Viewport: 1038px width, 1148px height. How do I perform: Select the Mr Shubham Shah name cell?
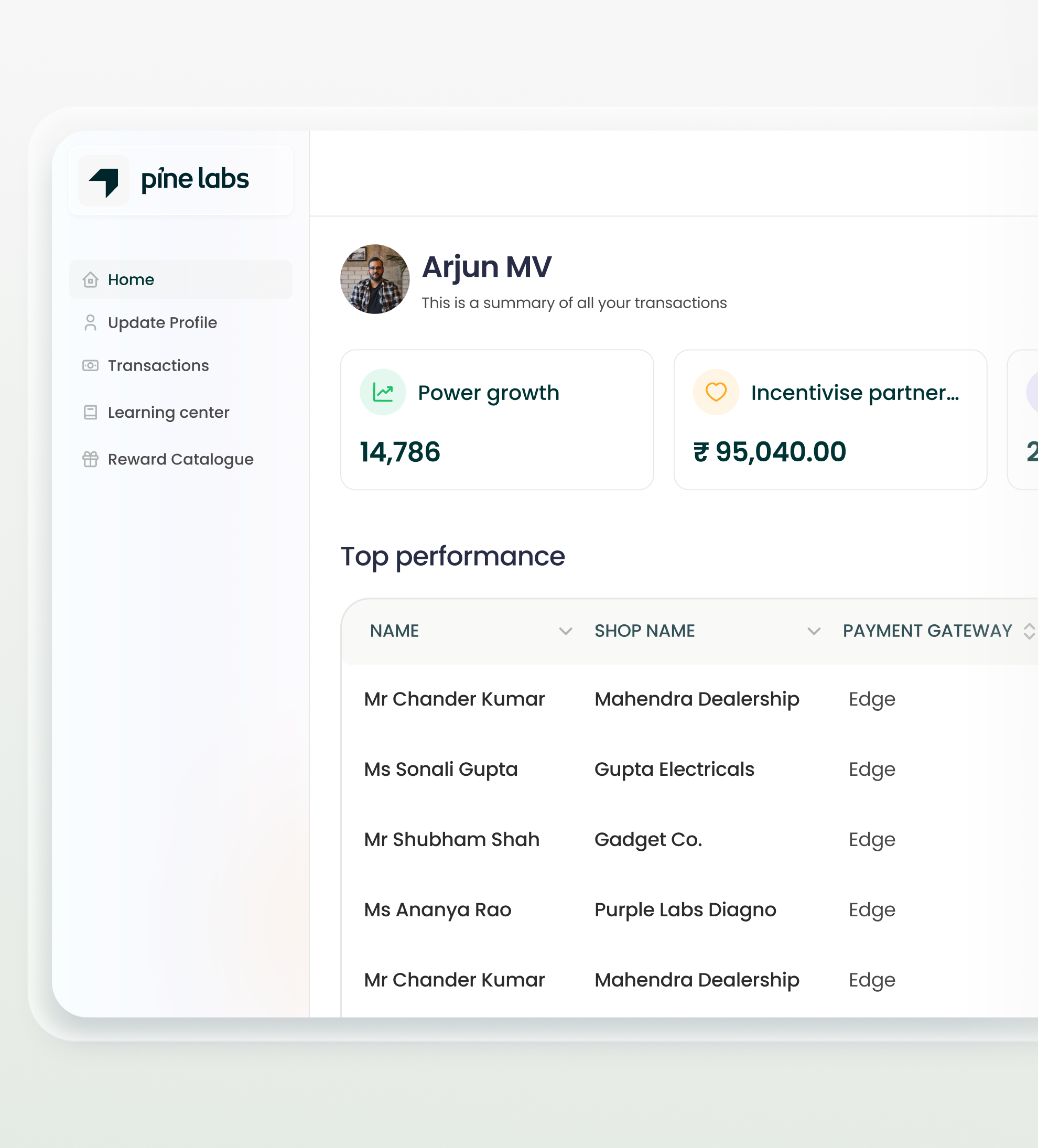(451, 839)
